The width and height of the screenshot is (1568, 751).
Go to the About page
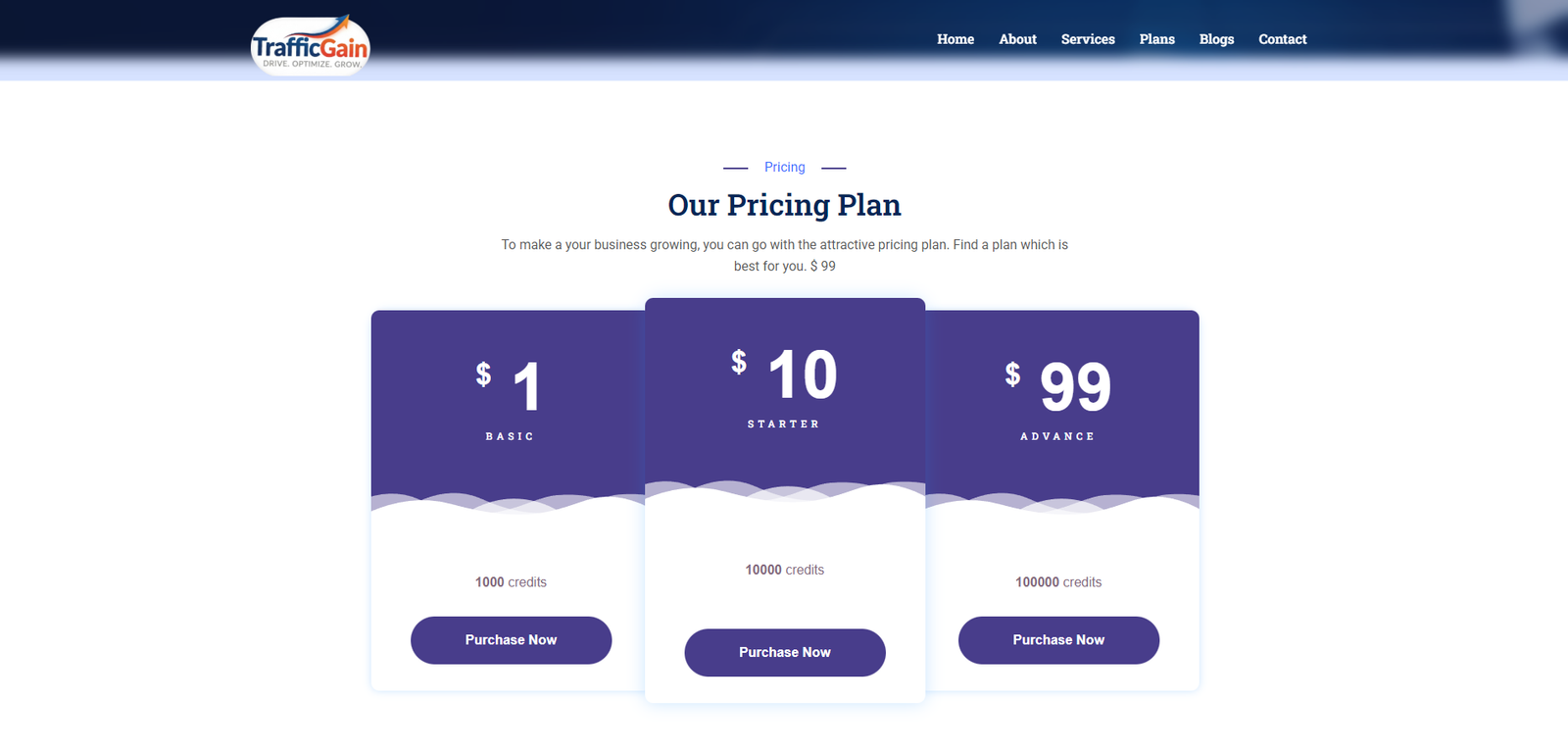(x=1017, y=39)
